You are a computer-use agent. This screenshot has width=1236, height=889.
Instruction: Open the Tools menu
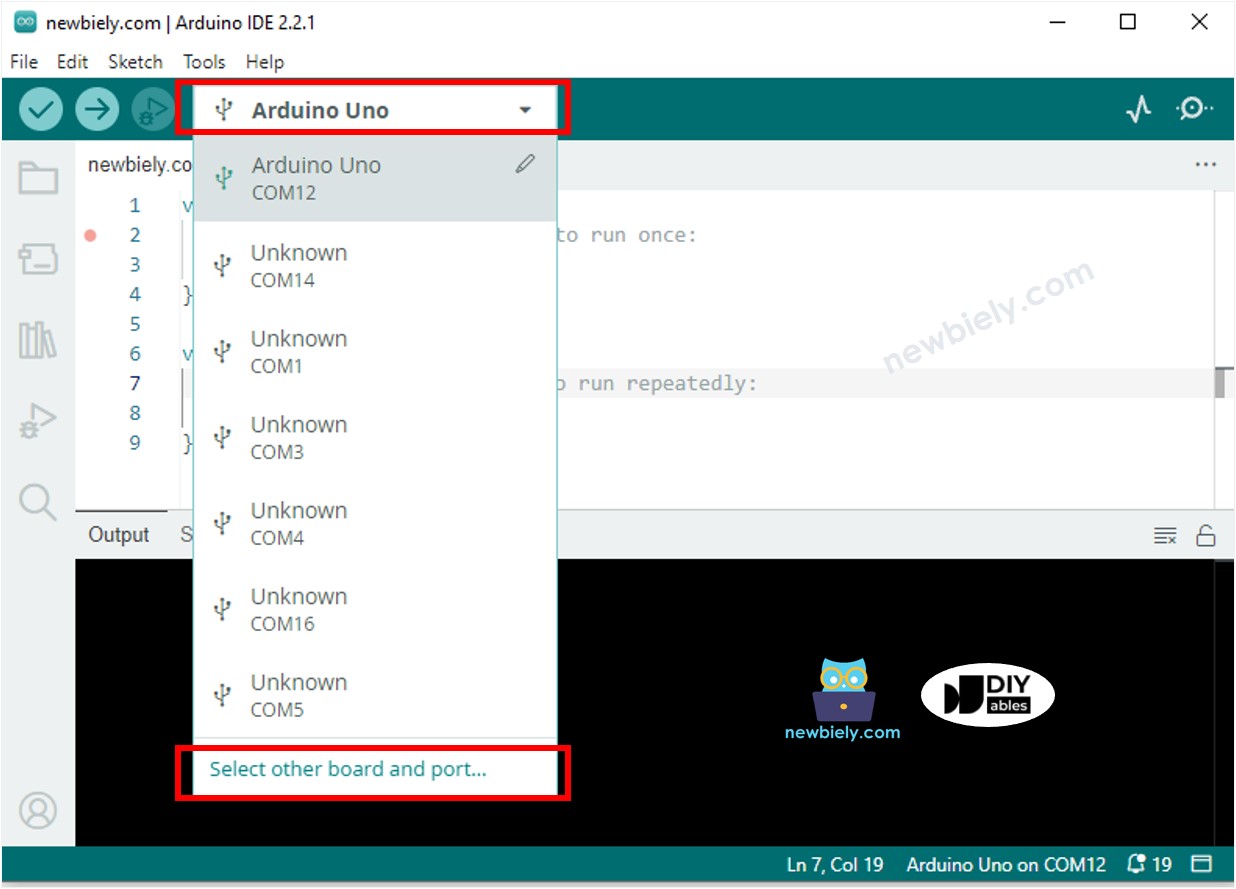click(204, 62)
